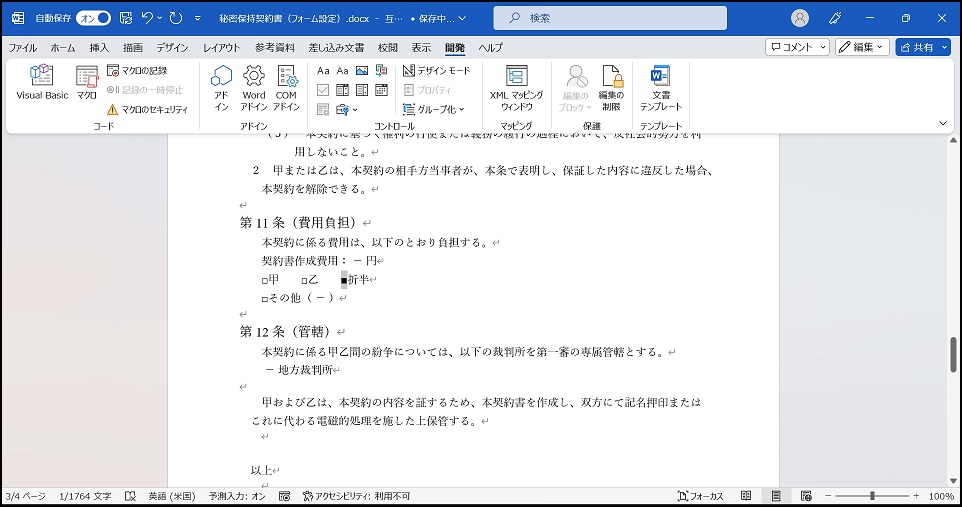Redo the last action
Viewport: 962px width, 507px height.
click(x=176, y=18)
